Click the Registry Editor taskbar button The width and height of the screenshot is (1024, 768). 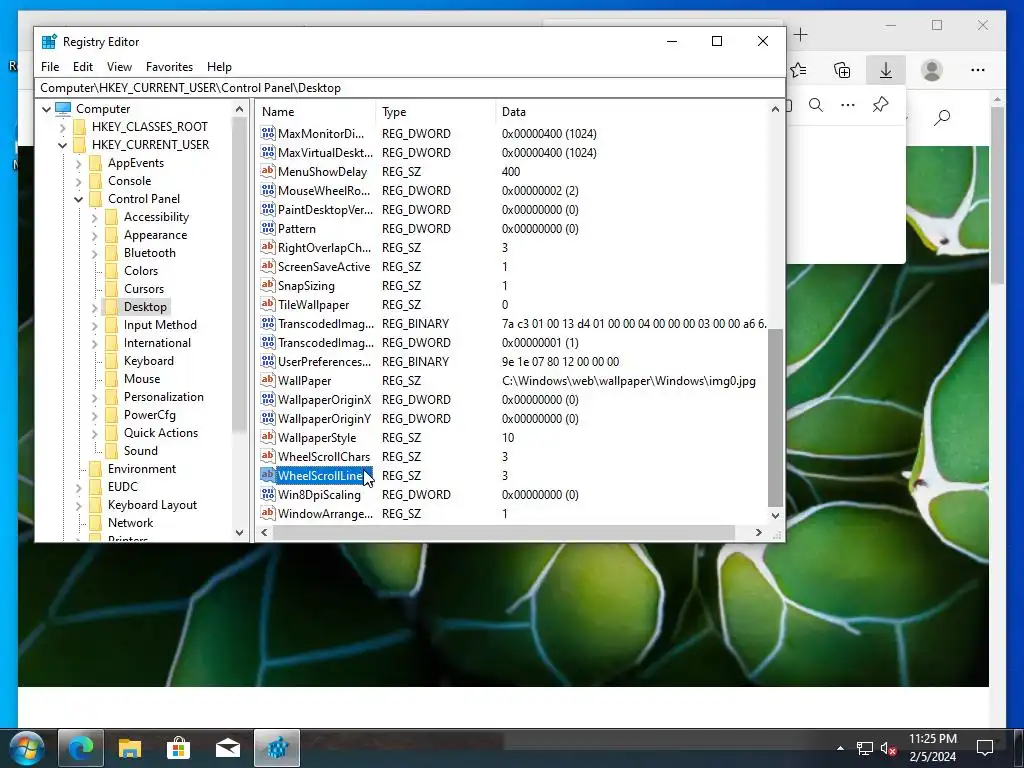click(277, 748)
